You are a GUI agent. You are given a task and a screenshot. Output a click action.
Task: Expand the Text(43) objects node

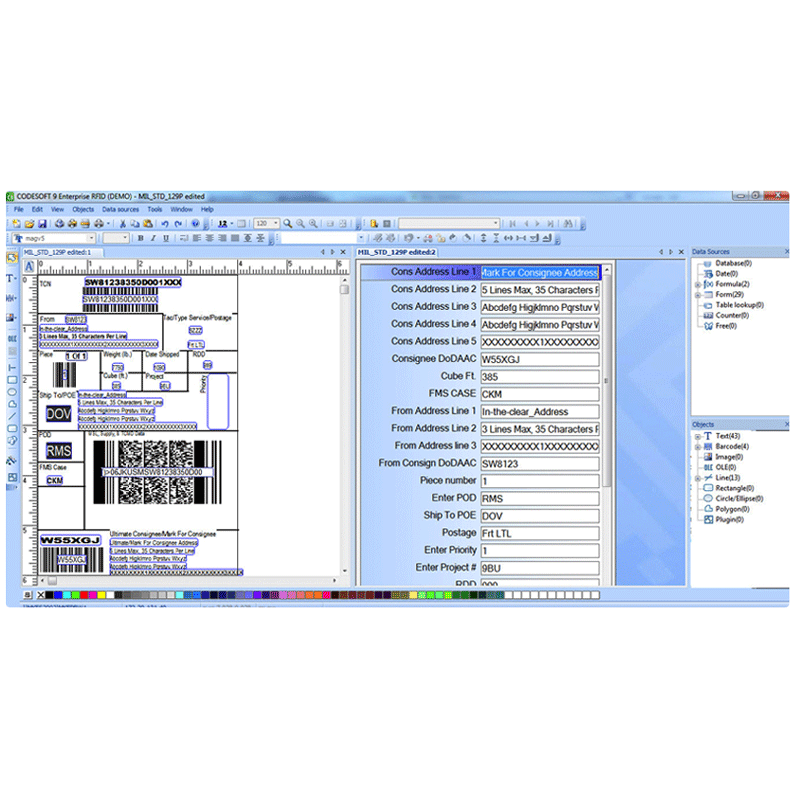click(698, 436)
